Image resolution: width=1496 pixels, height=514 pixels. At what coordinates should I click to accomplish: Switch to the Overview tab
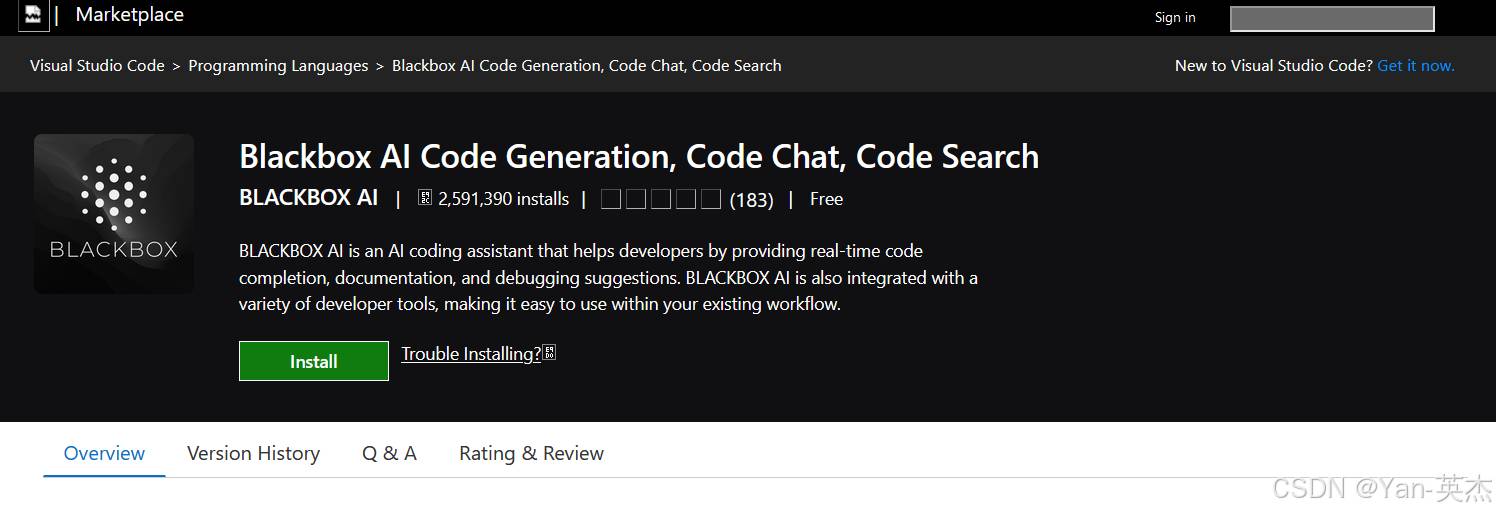click(x=104, y=453)
